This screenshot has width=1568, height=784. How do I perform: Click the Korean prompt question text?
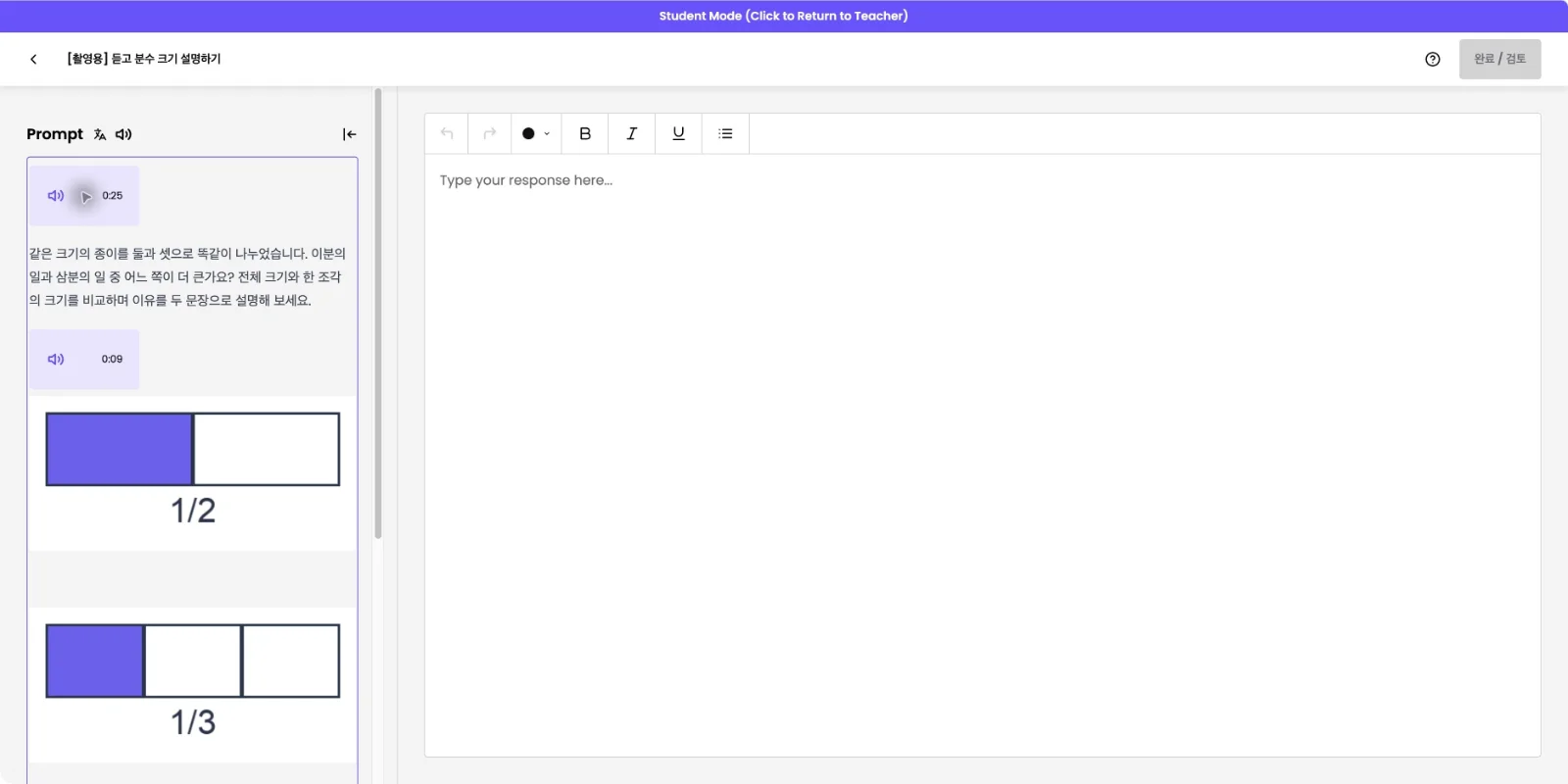(187, 277)
